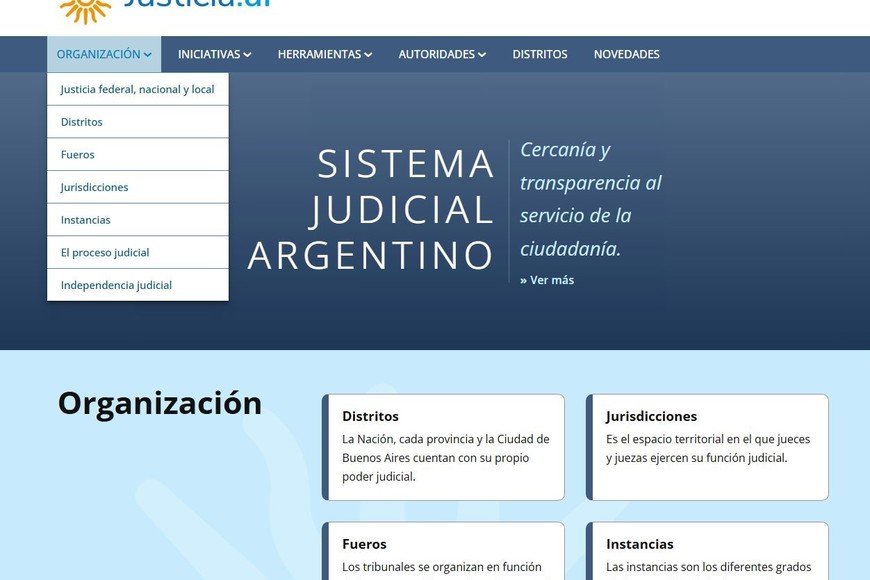Open Jurisdicciones from the dropdown list

click(x=94, y=187)
